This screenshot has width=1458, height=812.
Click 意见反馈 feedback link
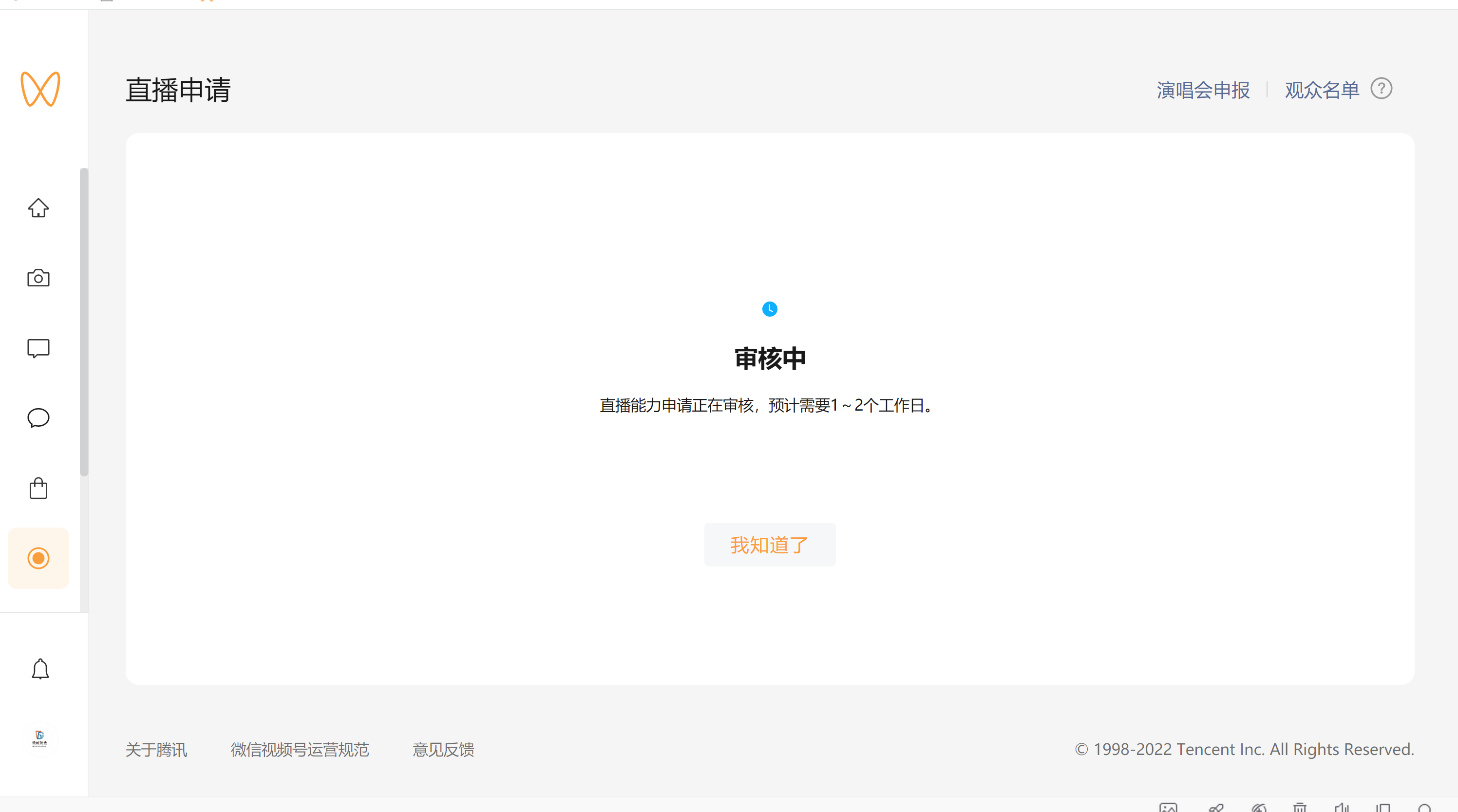[443, 749]
